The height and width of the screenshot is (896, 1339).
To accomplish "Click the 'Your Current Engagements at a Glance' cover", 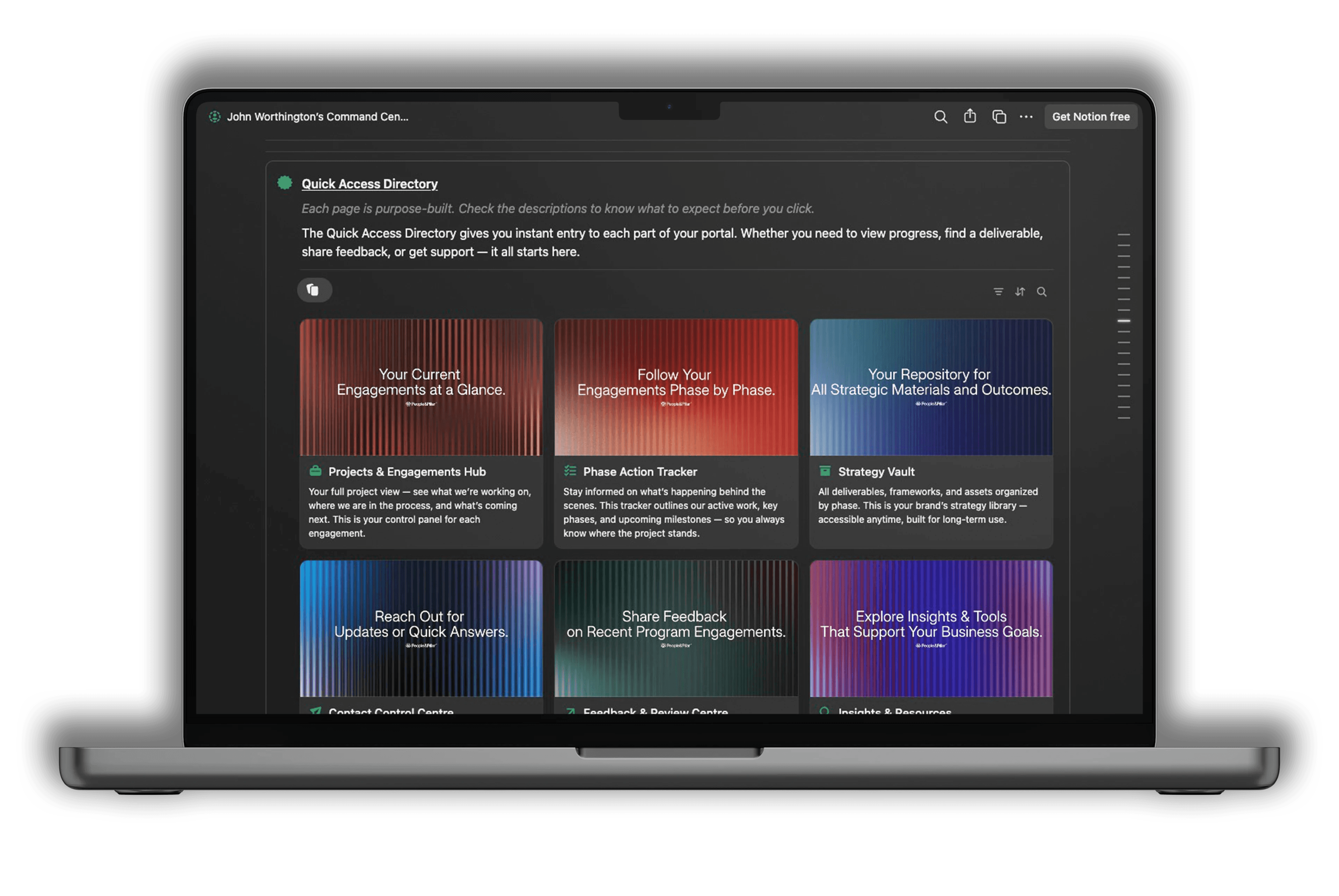I will click(x=420, y=388).
